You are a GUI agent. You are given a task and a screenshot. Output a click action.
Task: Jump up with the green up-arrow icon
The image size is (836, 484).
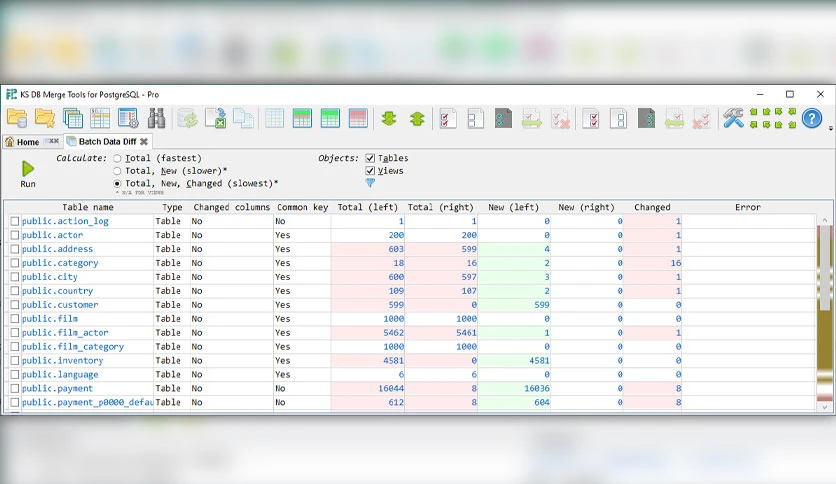coord(417,118)
